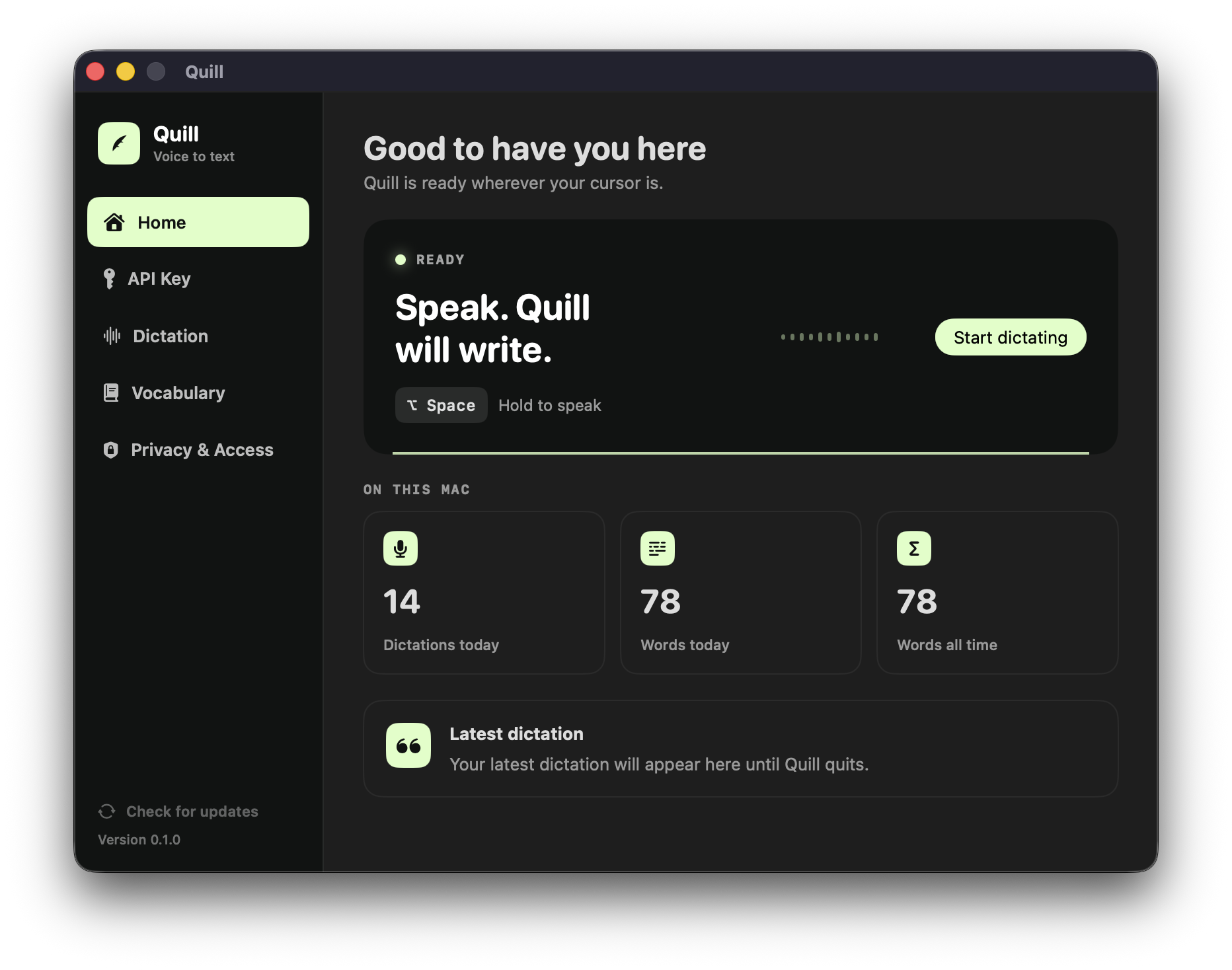
Task: Click the sigma icon on Words all time
Action: click(914, 548)
